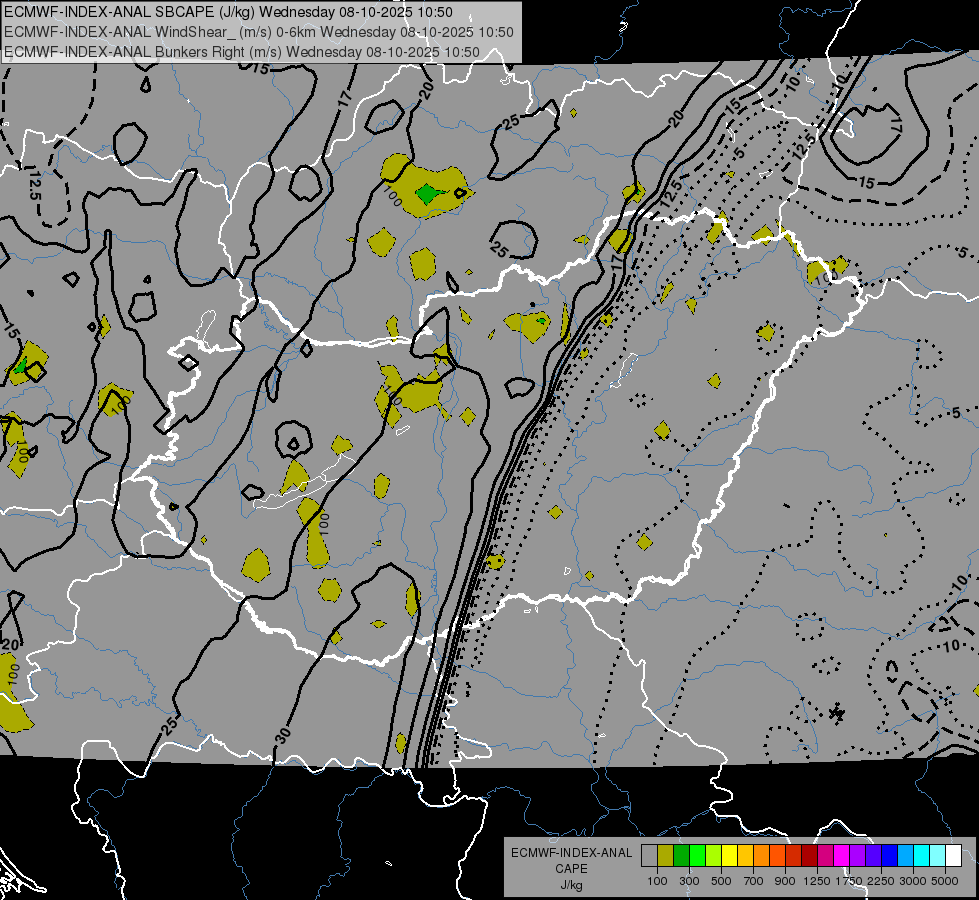Click the CAPE label in legend

coord(571,869)
